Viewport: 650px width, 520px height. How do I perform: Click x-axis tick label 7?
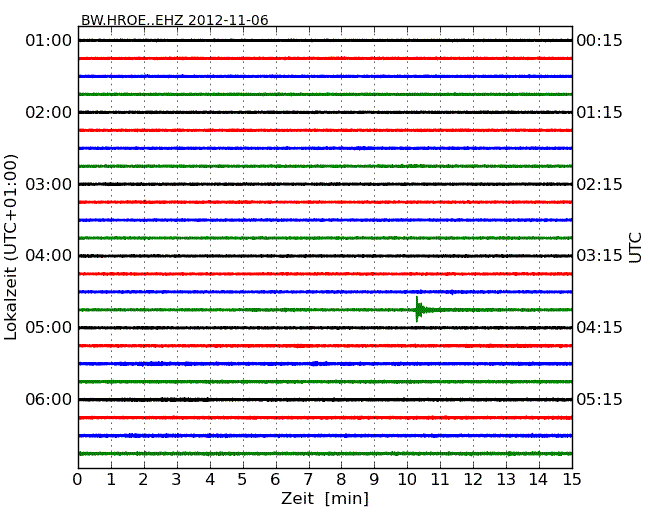pyautogui.click(x=308, y=480)
